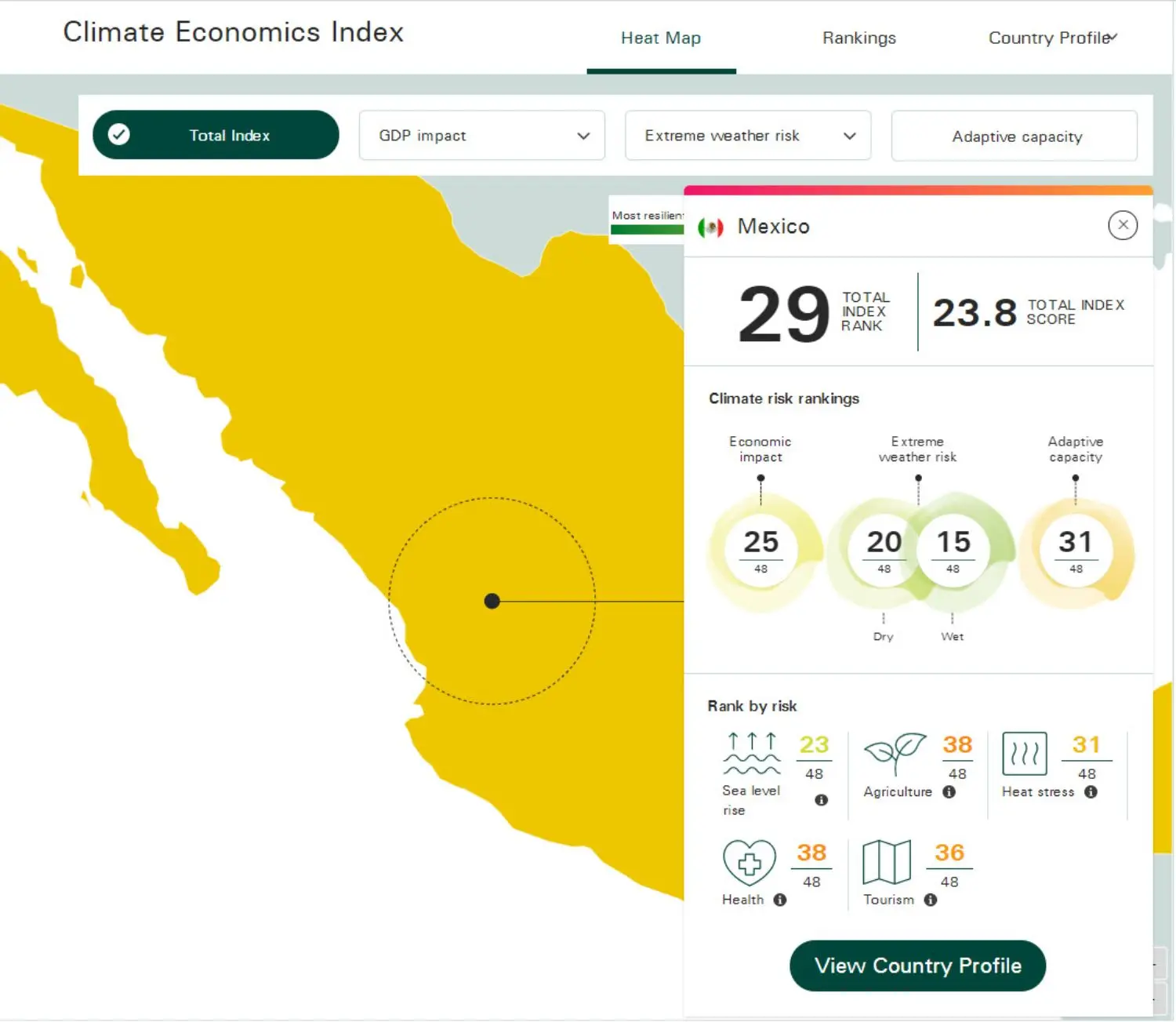Expand the Extreme weather risk dropdown
Viewport: 1176px width, 1022px height.
coord(748,136)
